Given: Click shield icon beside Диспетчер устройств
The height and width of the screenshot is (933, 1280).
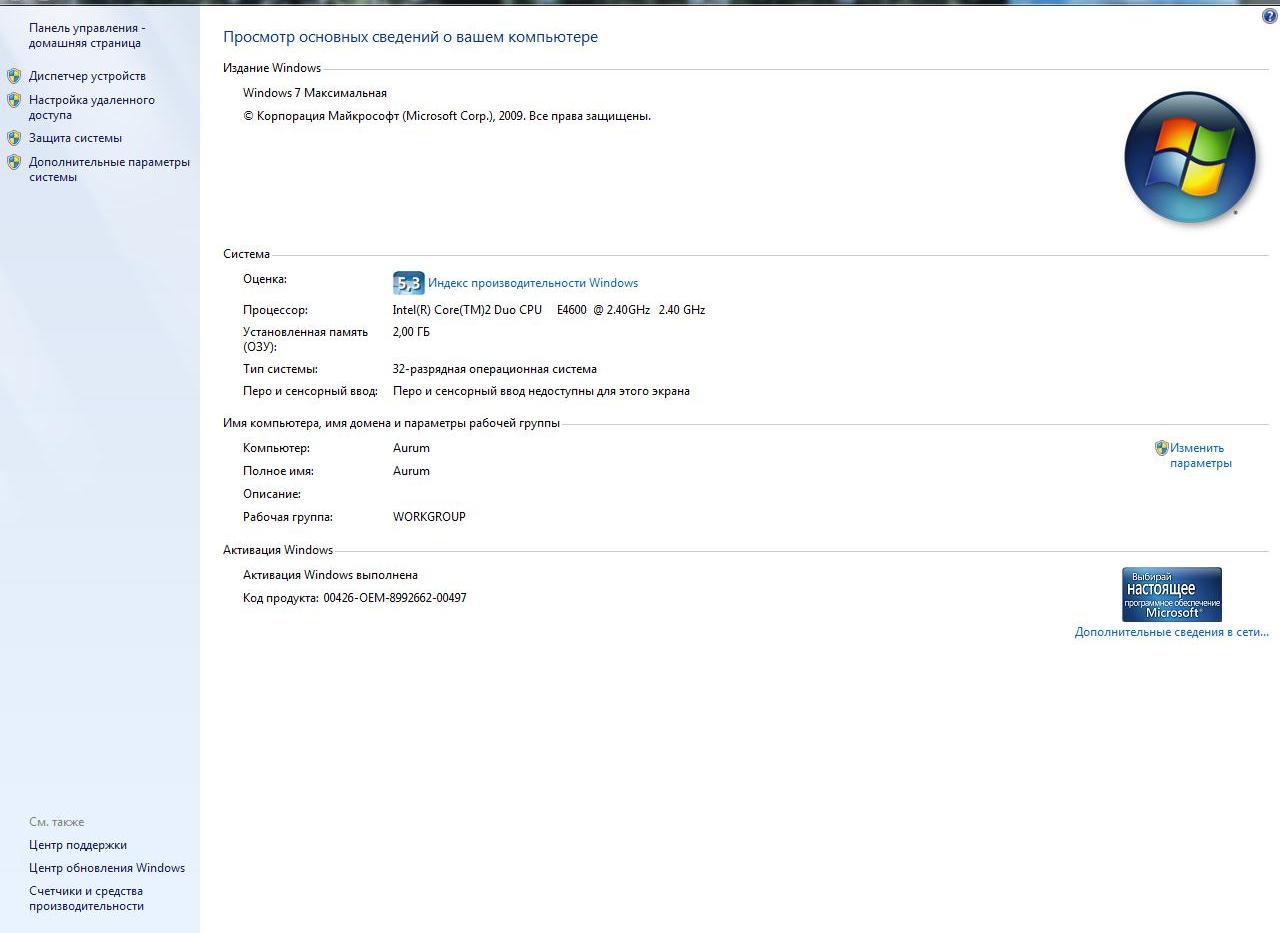Looking at the screenshot, I should pyautogui.click(x=14, y=76).
